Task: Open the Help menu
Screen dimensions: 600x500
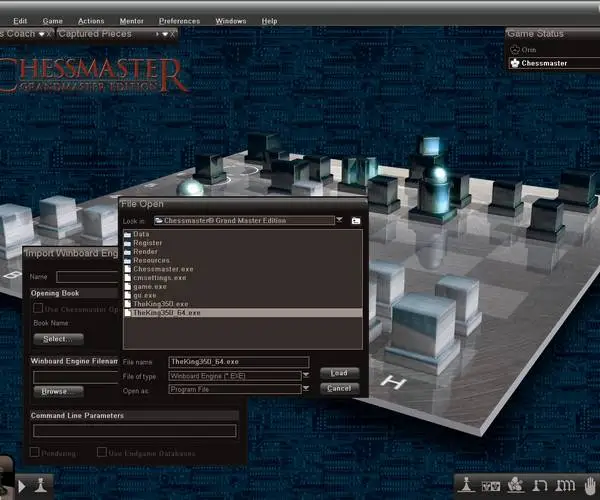Action: pos(269,21)
